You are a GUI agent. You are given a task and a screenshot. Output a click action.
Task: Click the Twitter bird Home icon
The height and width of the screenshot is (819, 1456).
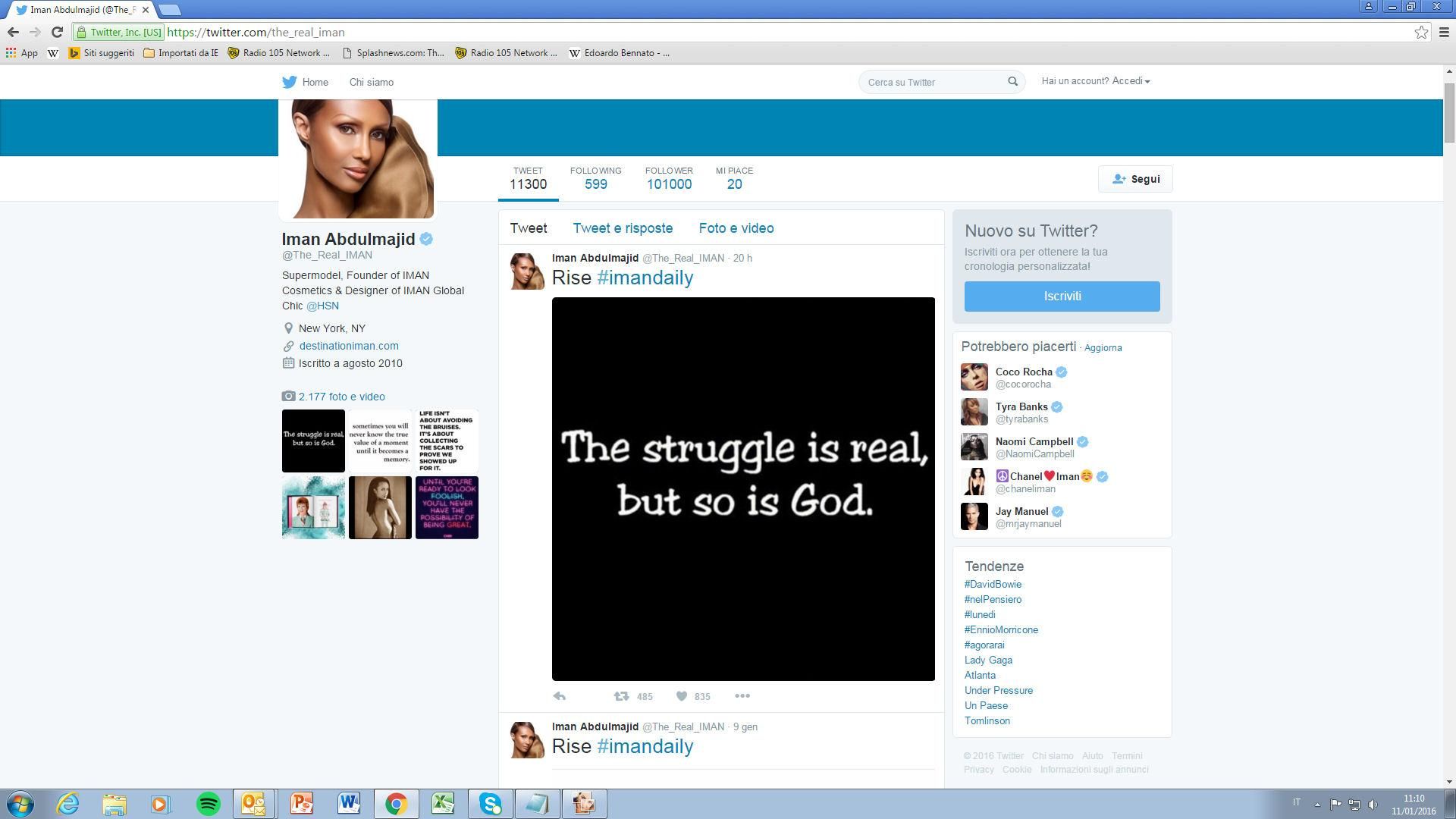click(x=290, y=82)
